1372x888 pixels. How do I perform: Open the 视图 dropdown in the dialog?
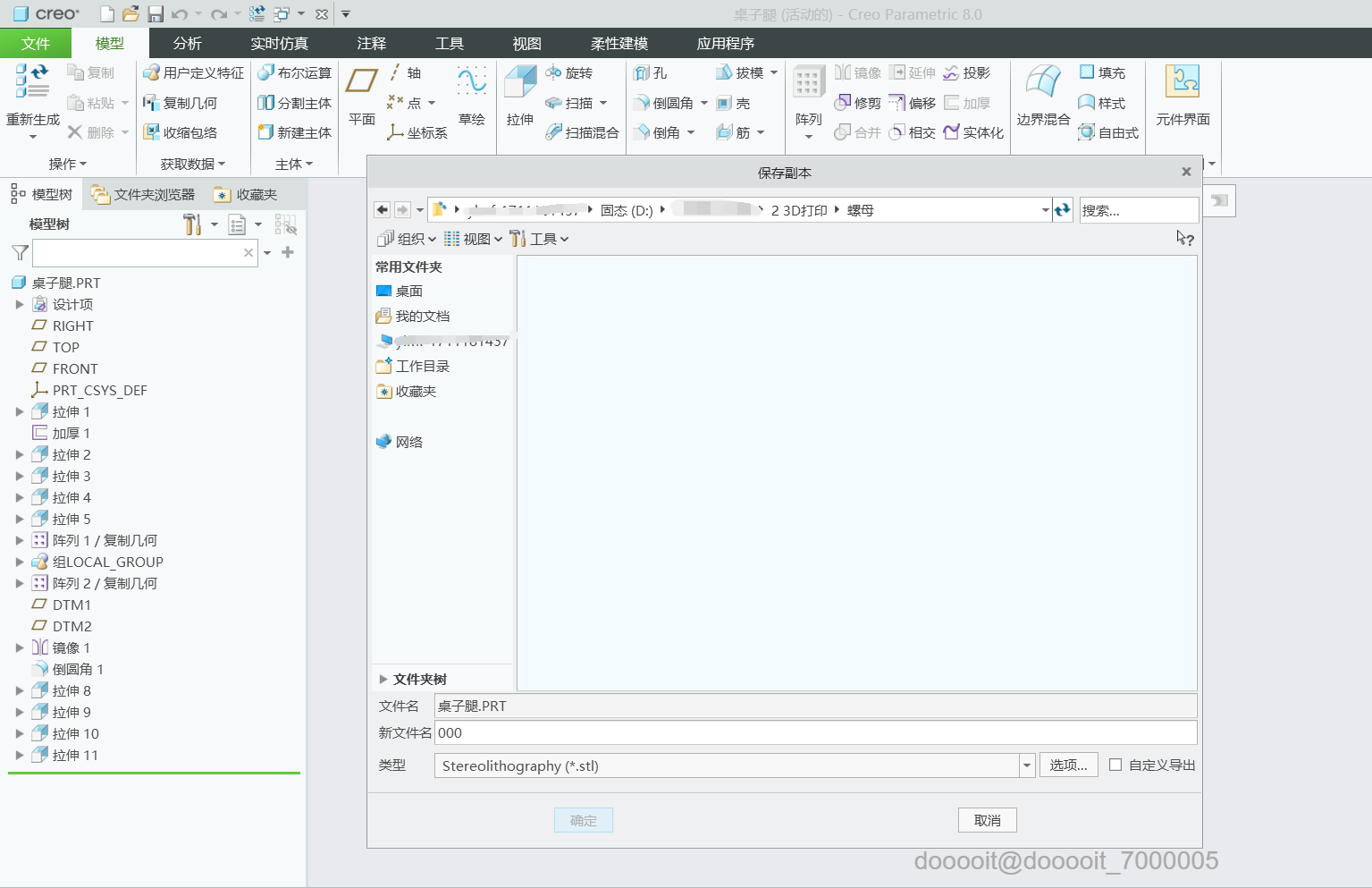tap(473, 239)
